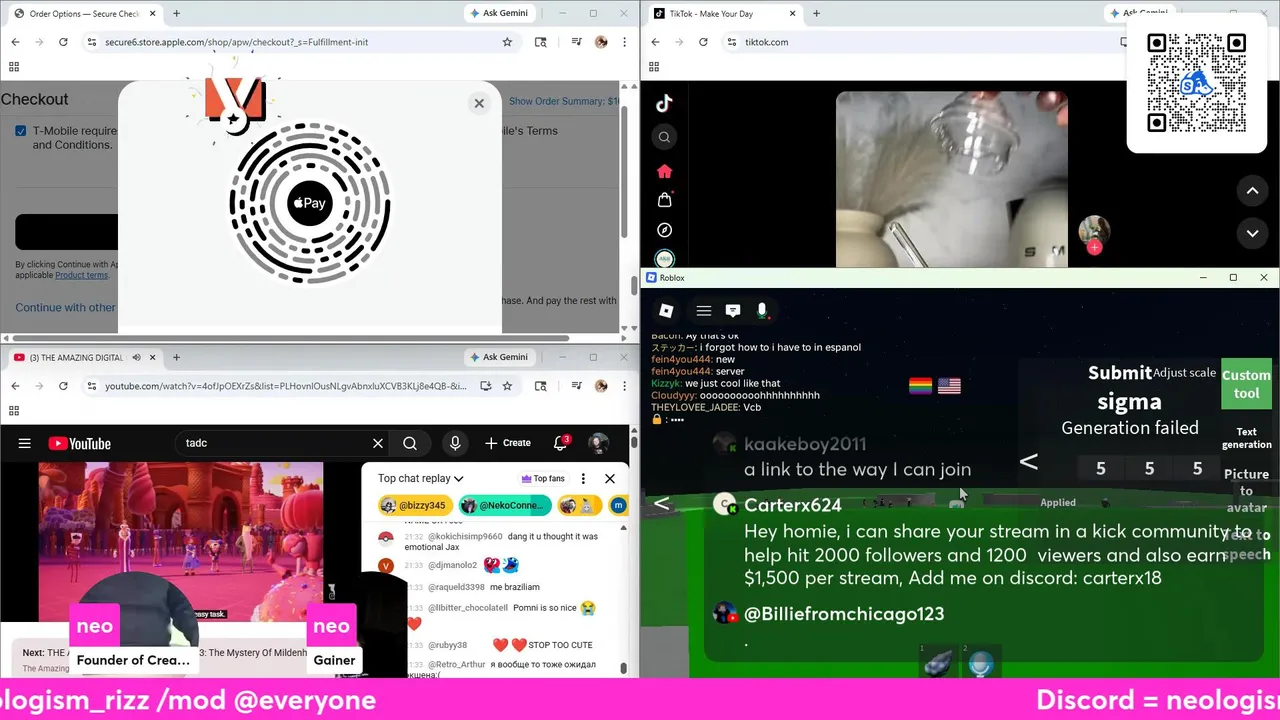The height and width of the screenshot is (720, 1280).
Task: Open chat more options three-dot menu
Action: coord(583,478)
